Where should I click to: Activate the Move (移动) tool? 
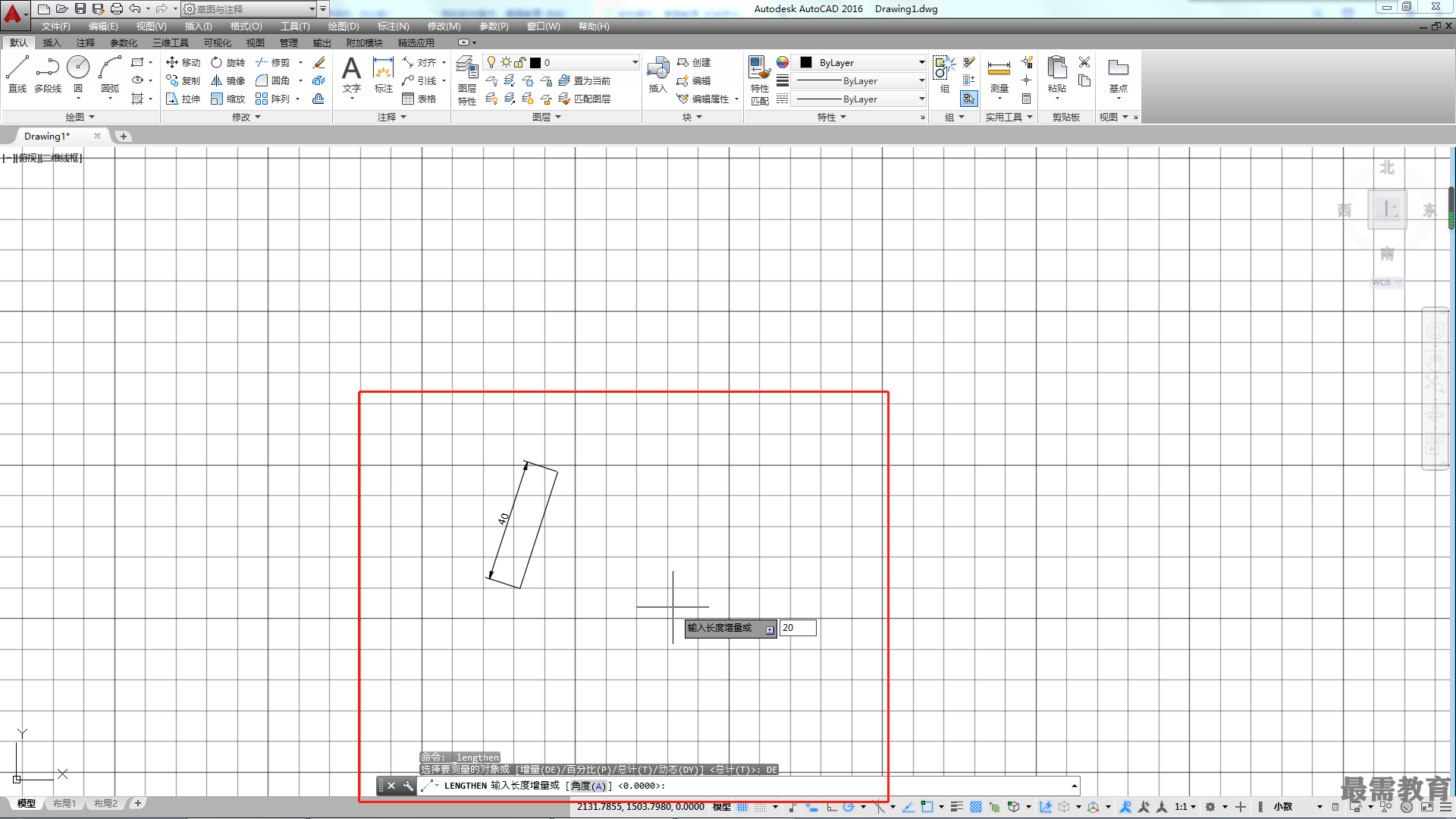click(183, 62)
